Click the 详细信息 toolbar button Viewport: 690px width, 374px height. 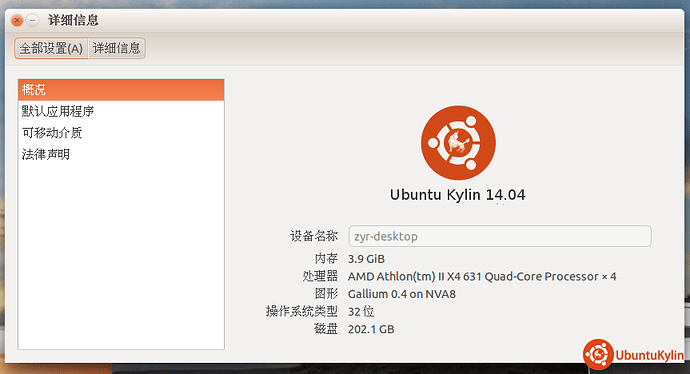pyautogui.click(x=117, y=48)
